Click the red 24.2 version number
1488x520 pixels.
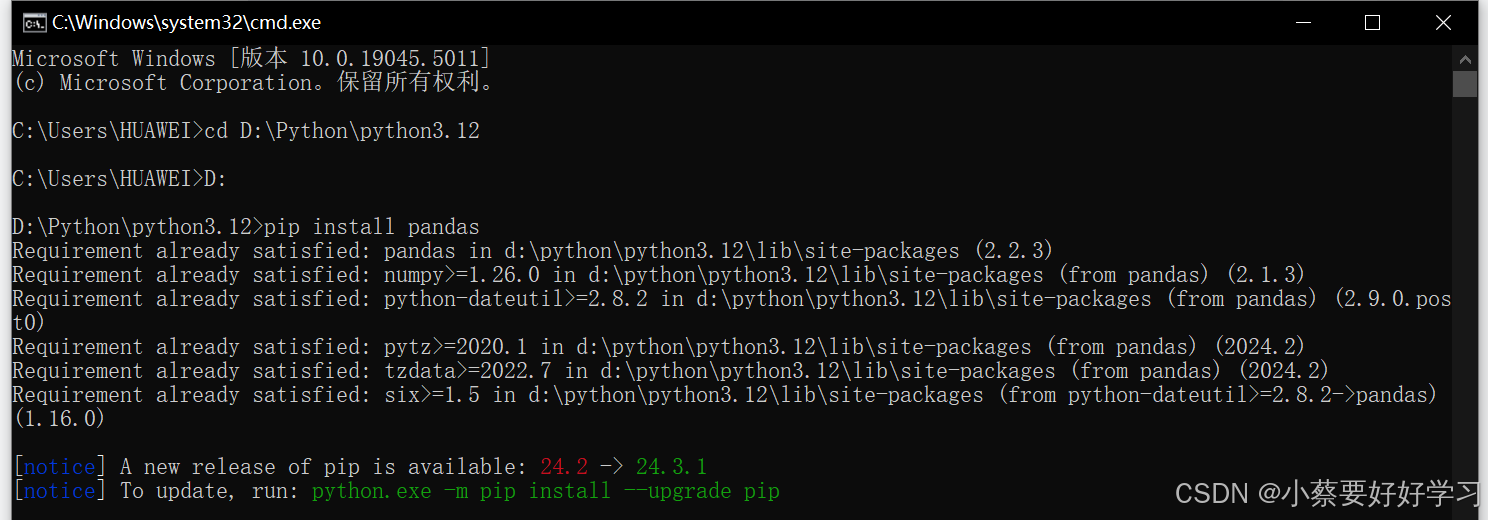564,467
